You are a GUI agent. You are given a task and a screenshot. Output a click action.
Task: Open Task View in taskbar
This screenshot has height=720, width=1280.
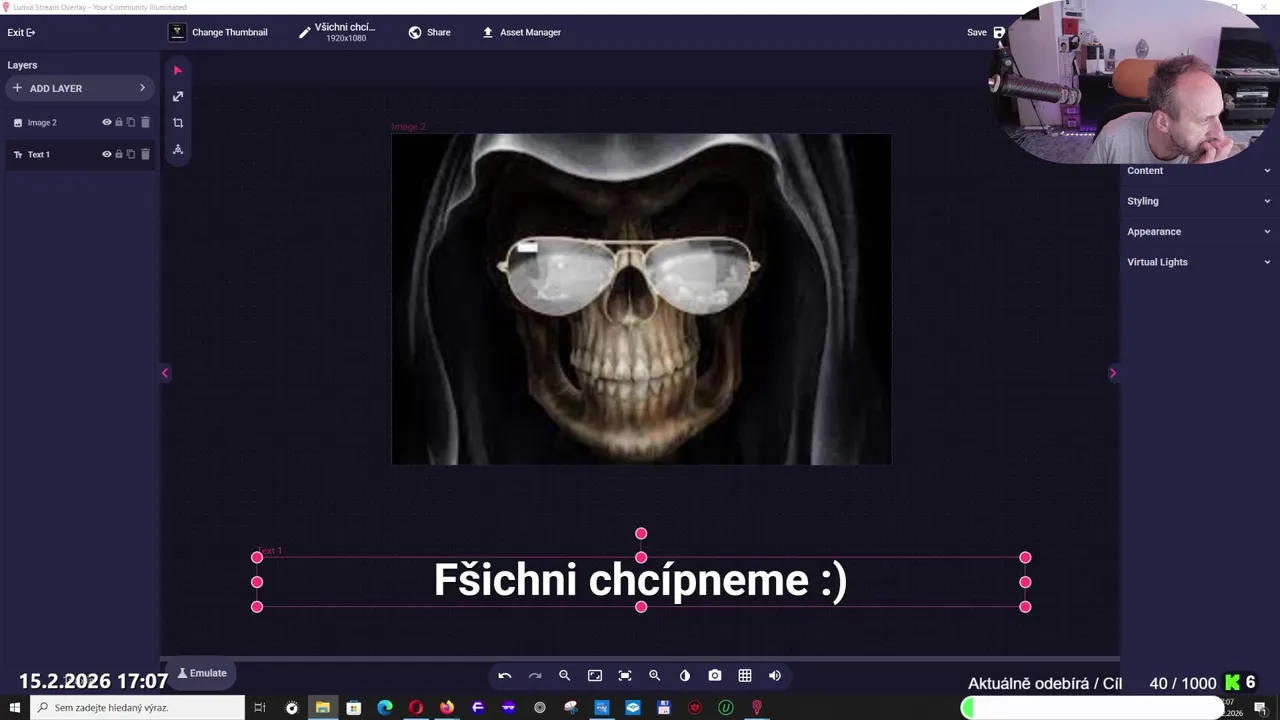point(260,708)
